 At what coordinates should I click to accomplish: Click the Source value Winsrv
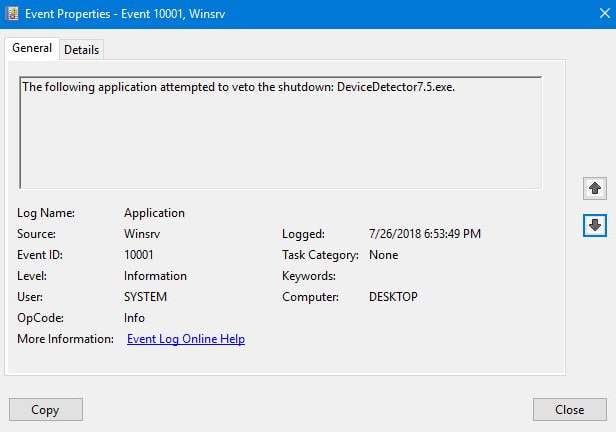142,234
